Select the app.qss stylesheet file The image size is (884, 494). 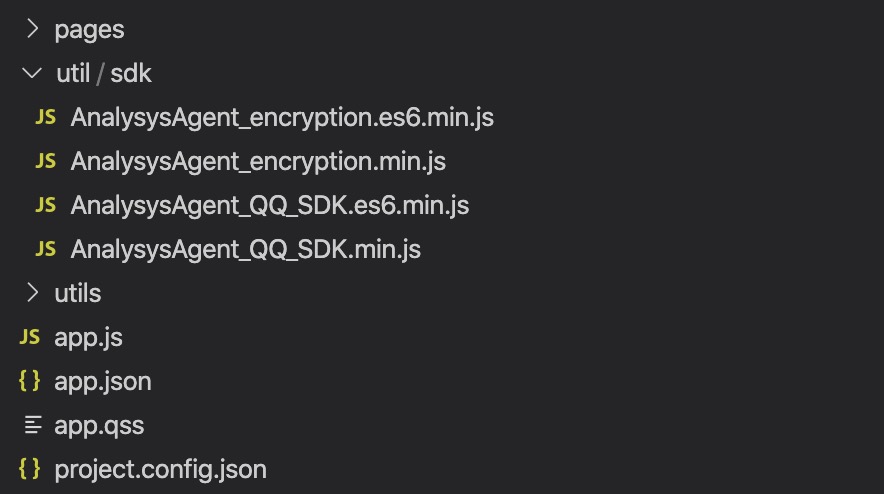(x=99, y=426)
